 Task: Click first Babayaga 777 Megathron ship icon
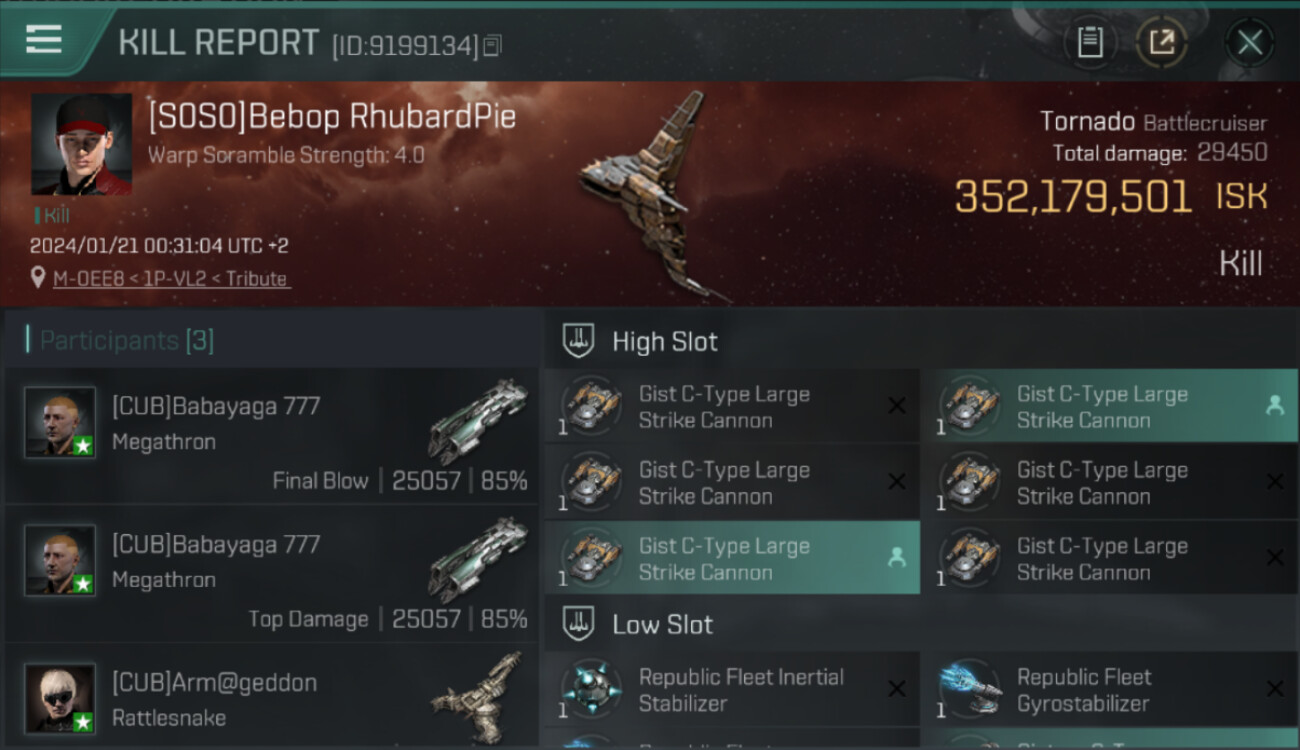click(477, 421)
